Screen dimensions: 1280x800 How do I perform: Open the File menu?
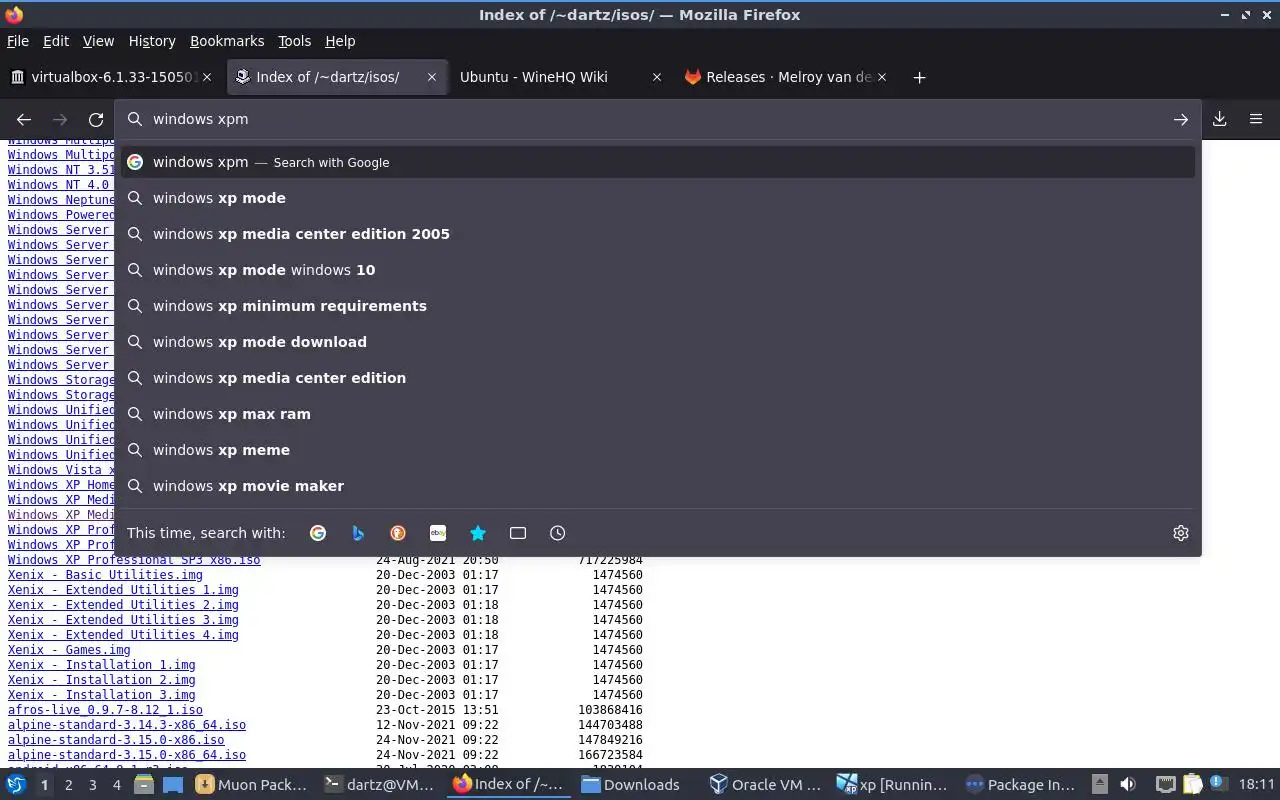pyautogui.click(x=18, y=41)
